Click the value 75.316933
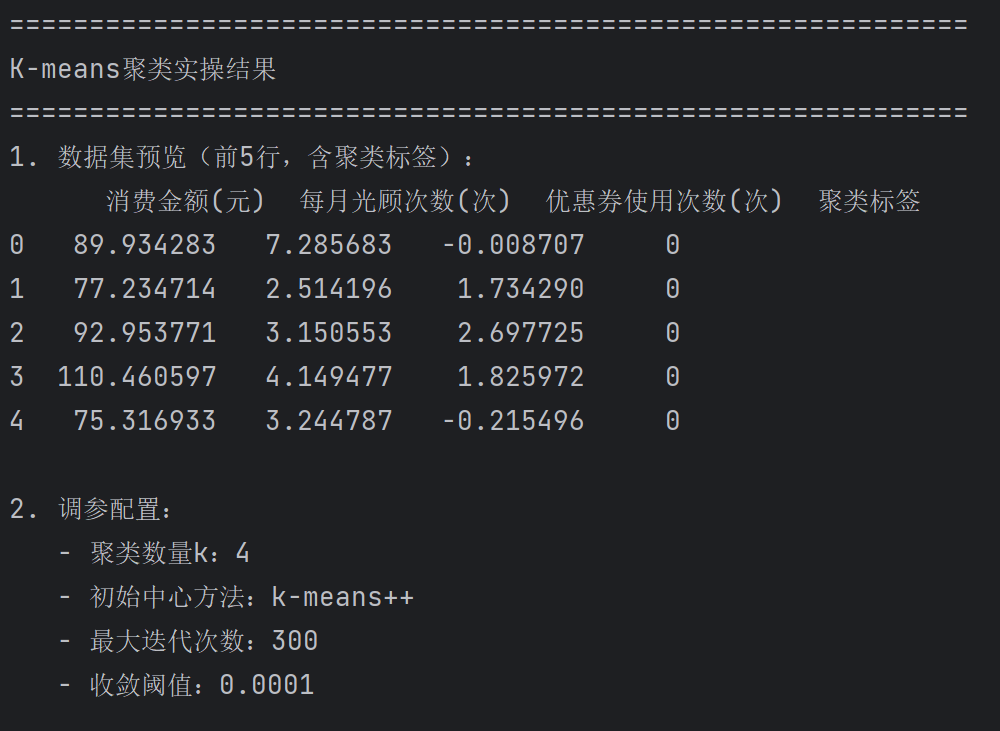The height and width of the screenshot is (731, 1000). coord(145,421)
